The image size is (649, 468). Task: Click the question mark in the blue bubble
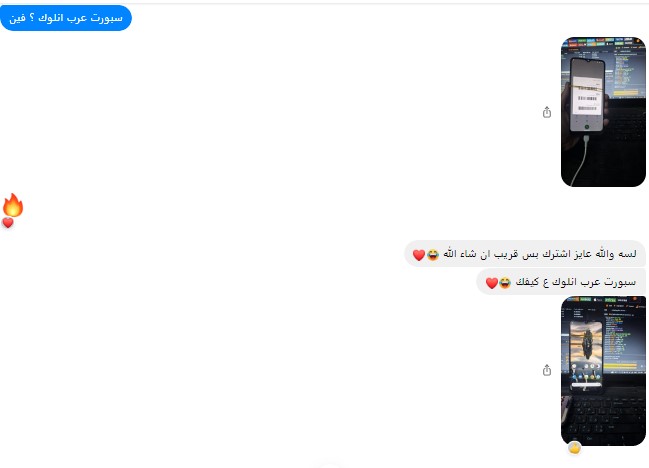pyautogui.click(x=32, y=18)
